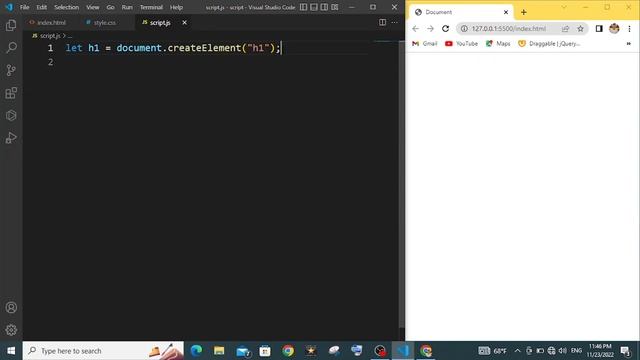
Task: Open the Run and Debug view
Action: [x=11, y=138]
